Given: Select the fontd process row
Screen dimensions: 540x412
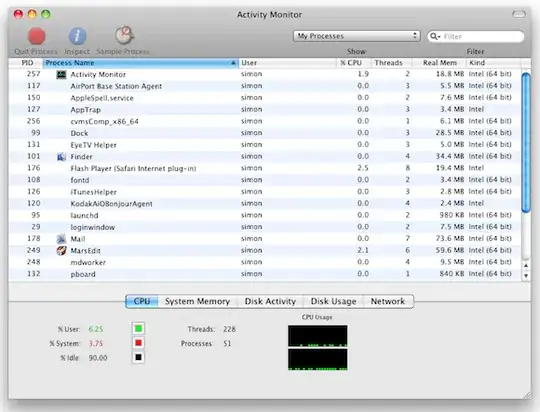Looking at the screenshot, I should click(x=264, y=180).
